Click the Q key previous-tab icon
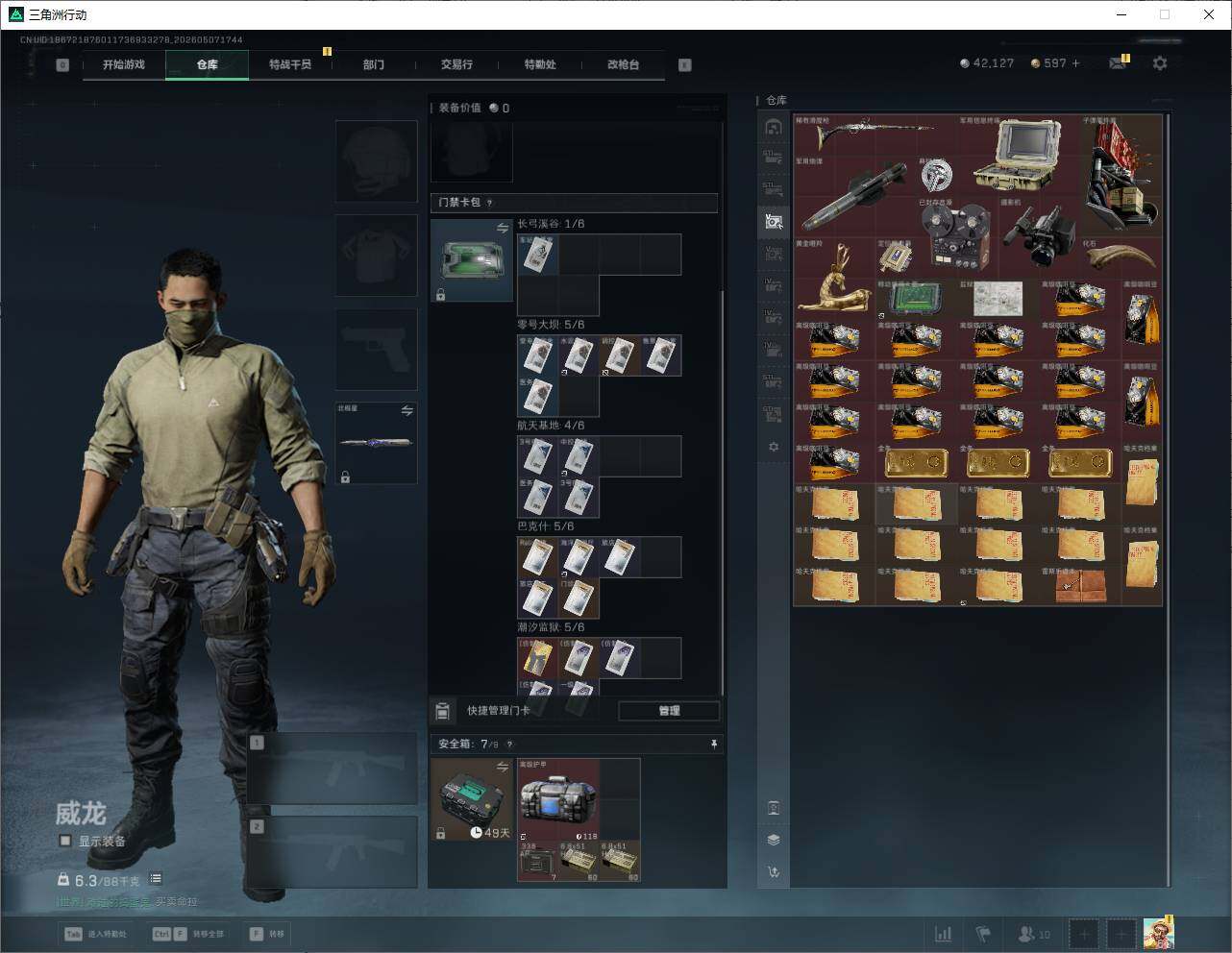The width and height of the screenshot is (1232, 953). [x=62, y=65]
